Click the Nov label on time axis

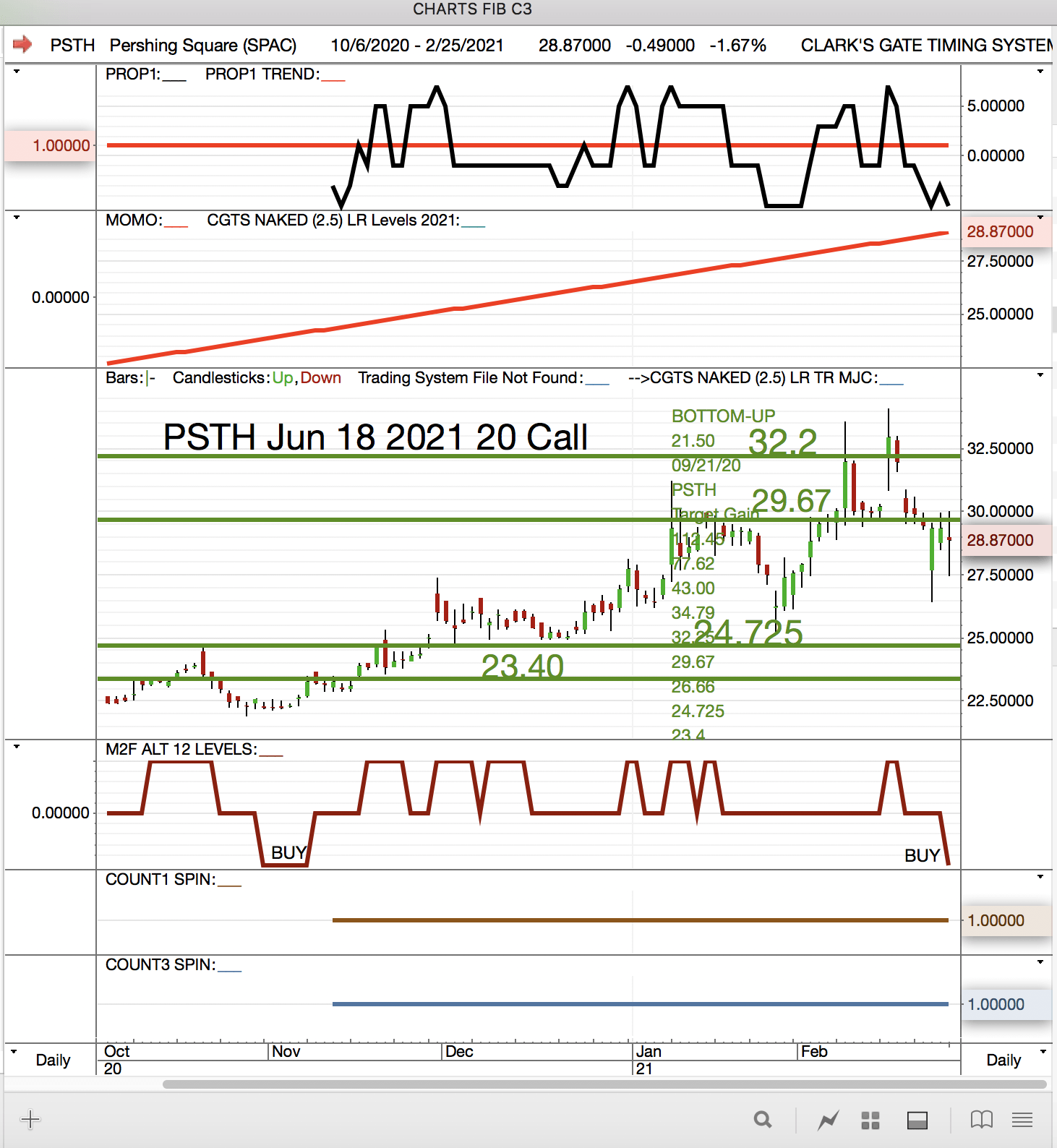pos(286,1051)
